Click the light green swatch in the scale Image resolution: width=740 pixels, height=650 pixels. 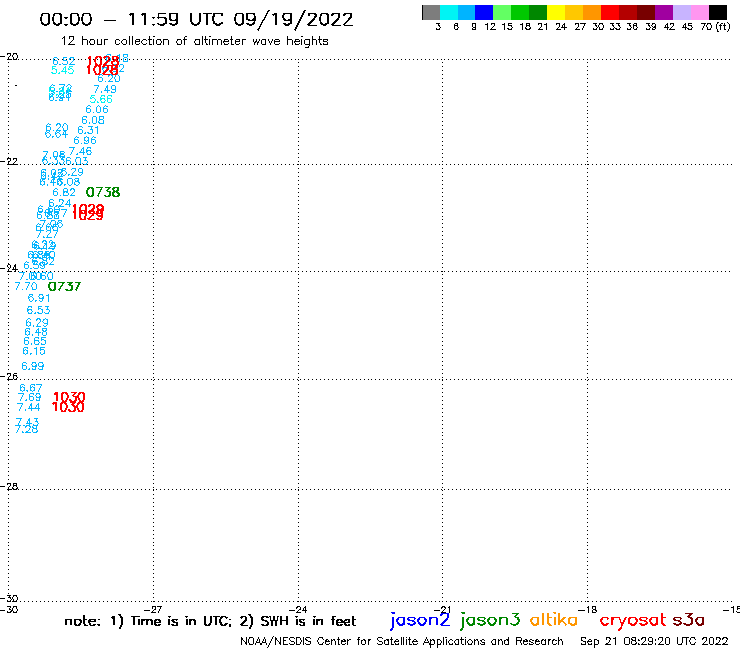[x=502, y=12]
